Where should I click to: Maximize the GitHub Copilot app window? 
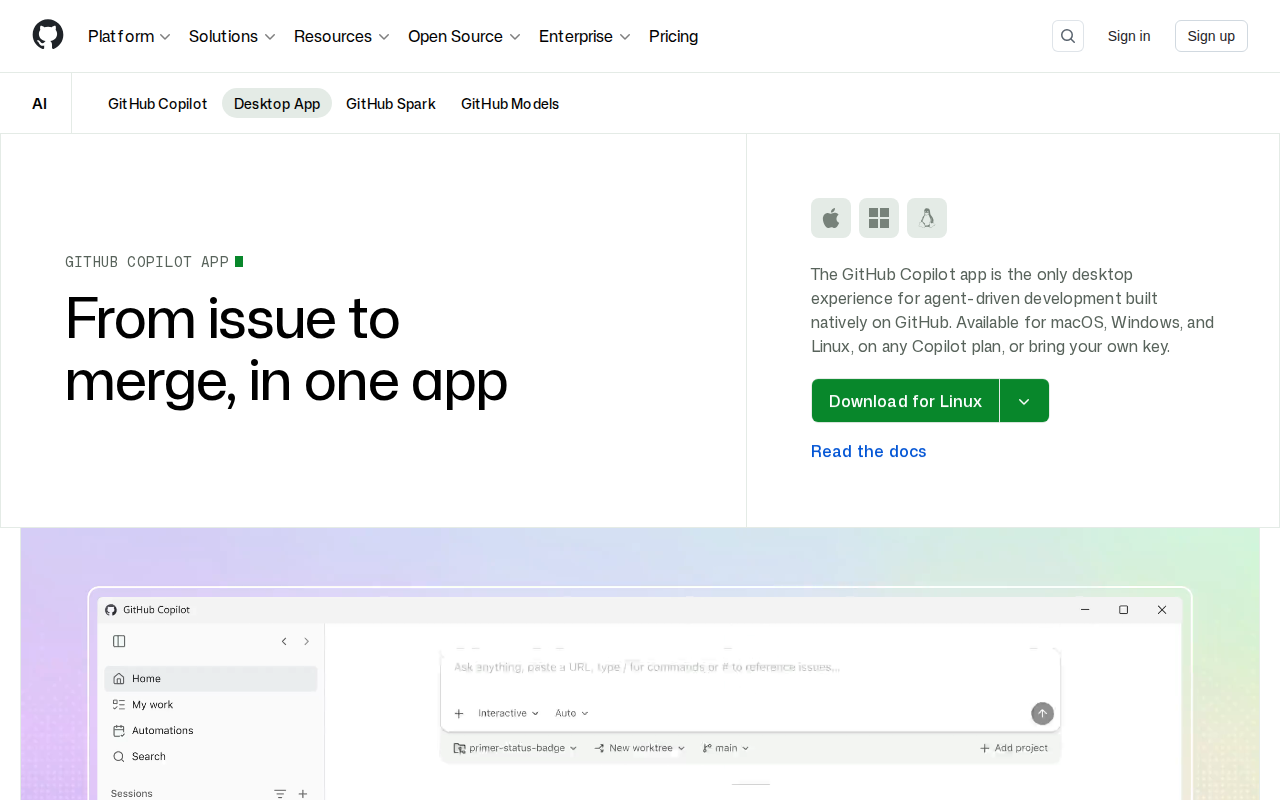click(1123, 609)
